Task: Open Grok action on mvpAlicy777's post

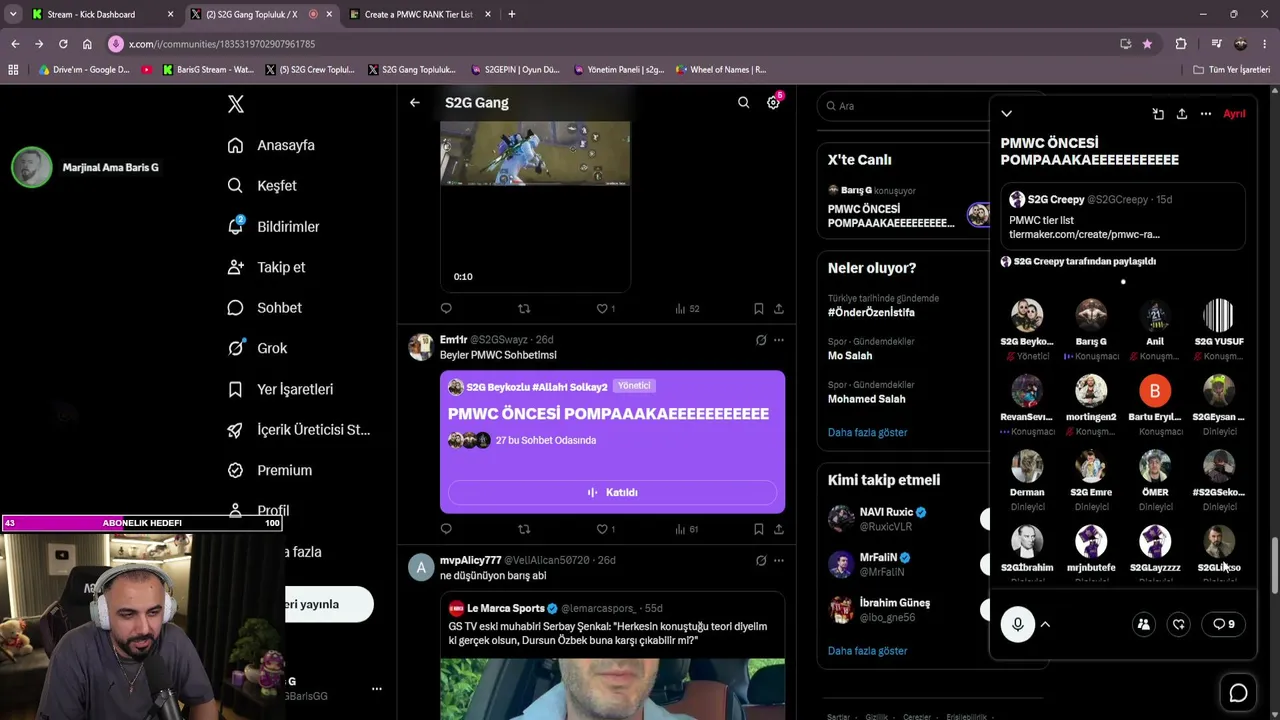Action: click(761, 561)
